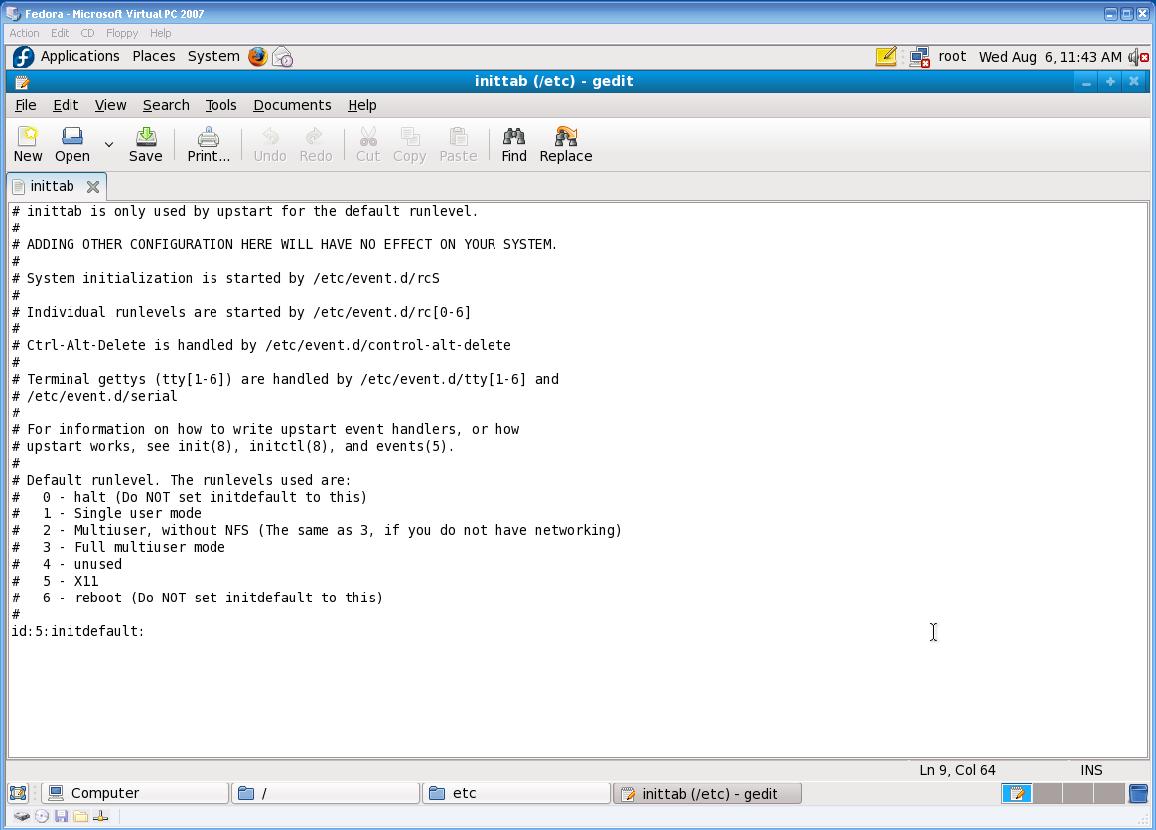Click the panel icon right of workspace switcher

coord(1138,793)
